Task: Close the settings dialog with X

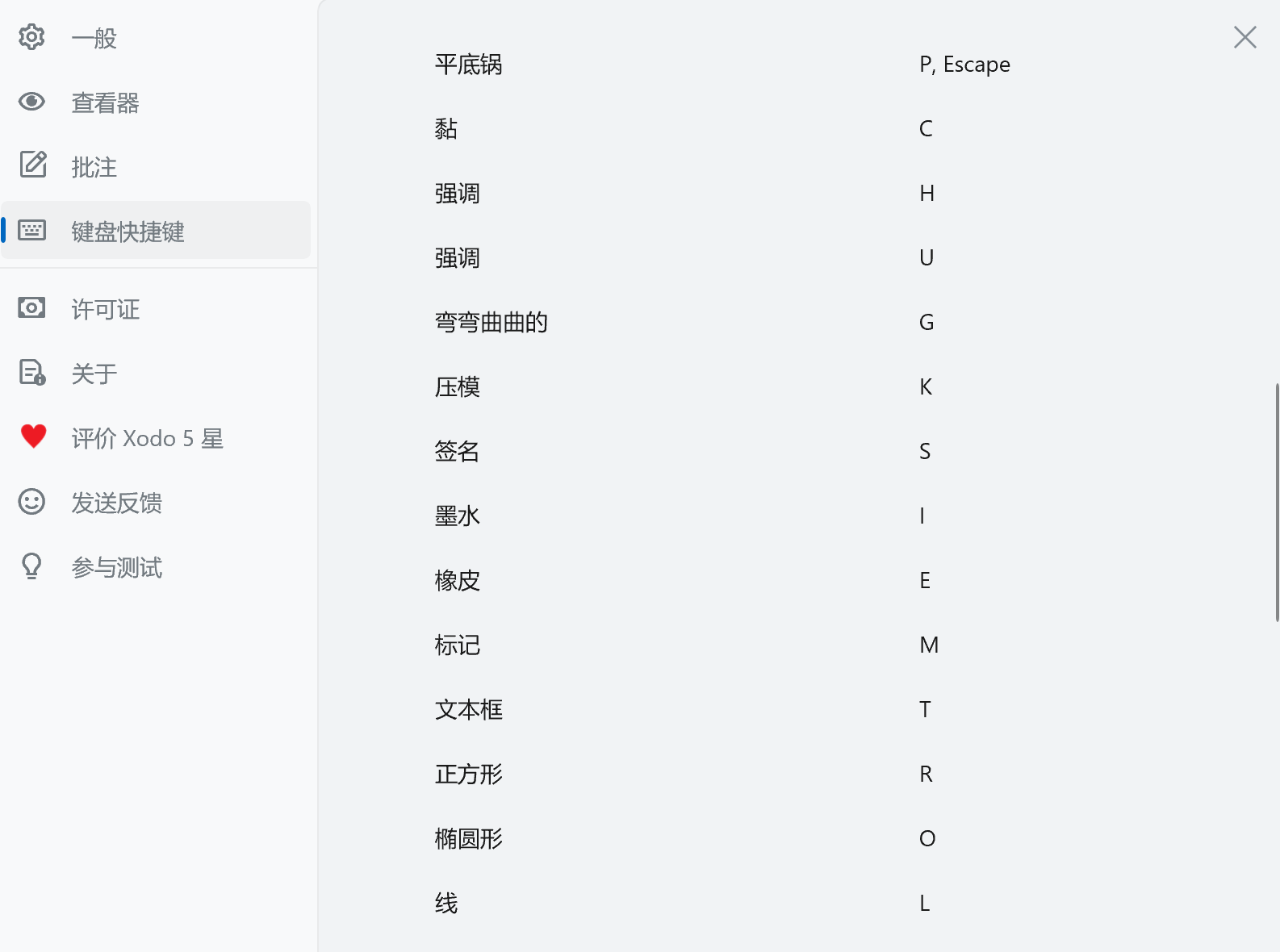Action: click(x=1244, y=37)
